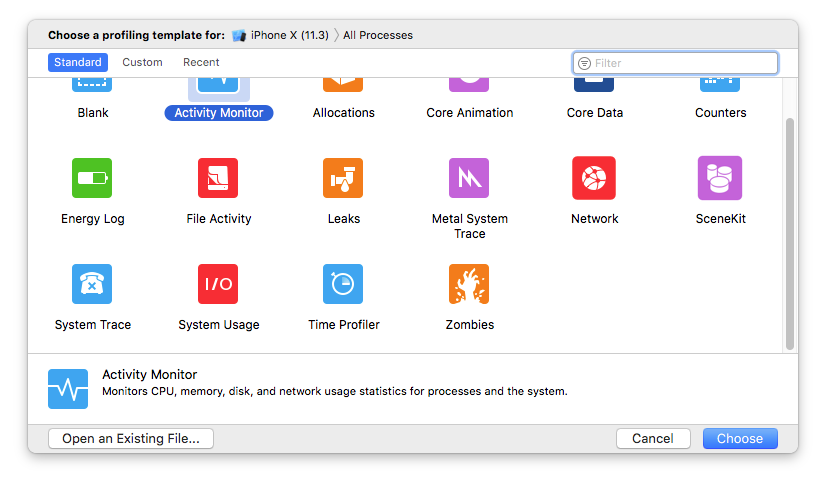
Task: Choose the File Activity icon
Action: [218, 178]
